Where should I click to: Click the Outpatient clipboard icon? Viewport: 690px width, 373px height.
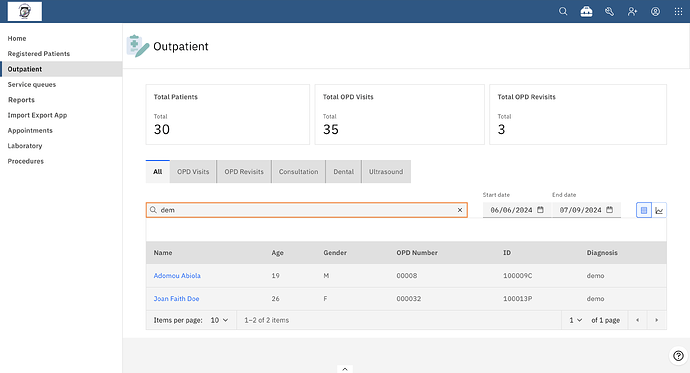click(138, 46)
